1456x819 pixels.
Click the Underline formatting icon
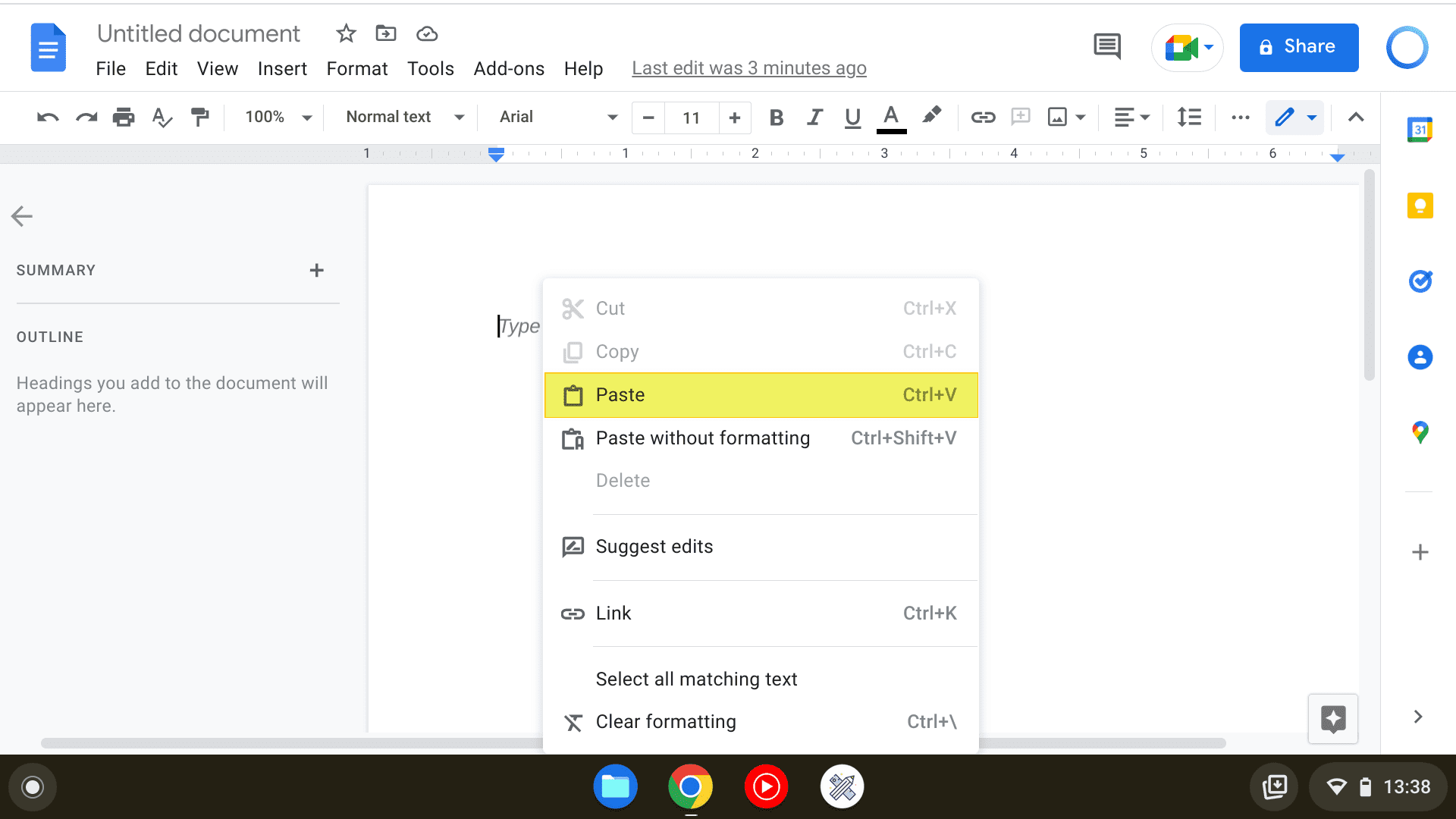853,117
